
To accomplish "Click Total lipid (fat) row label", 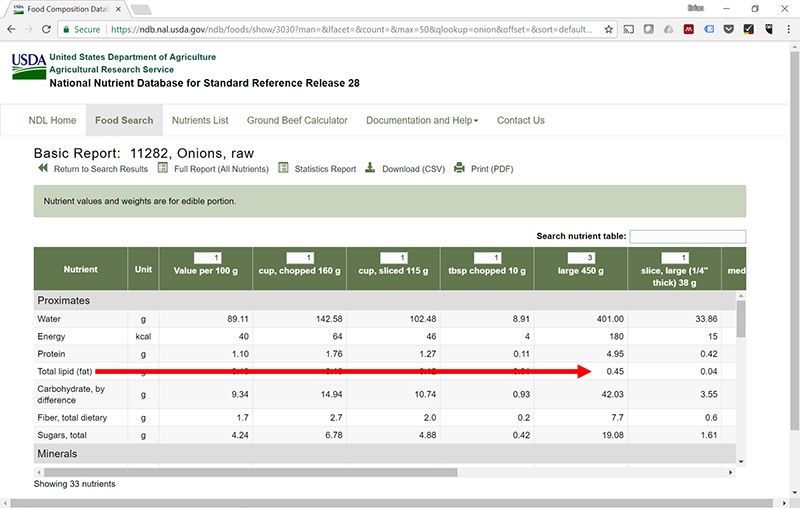I will click(65, 371).
